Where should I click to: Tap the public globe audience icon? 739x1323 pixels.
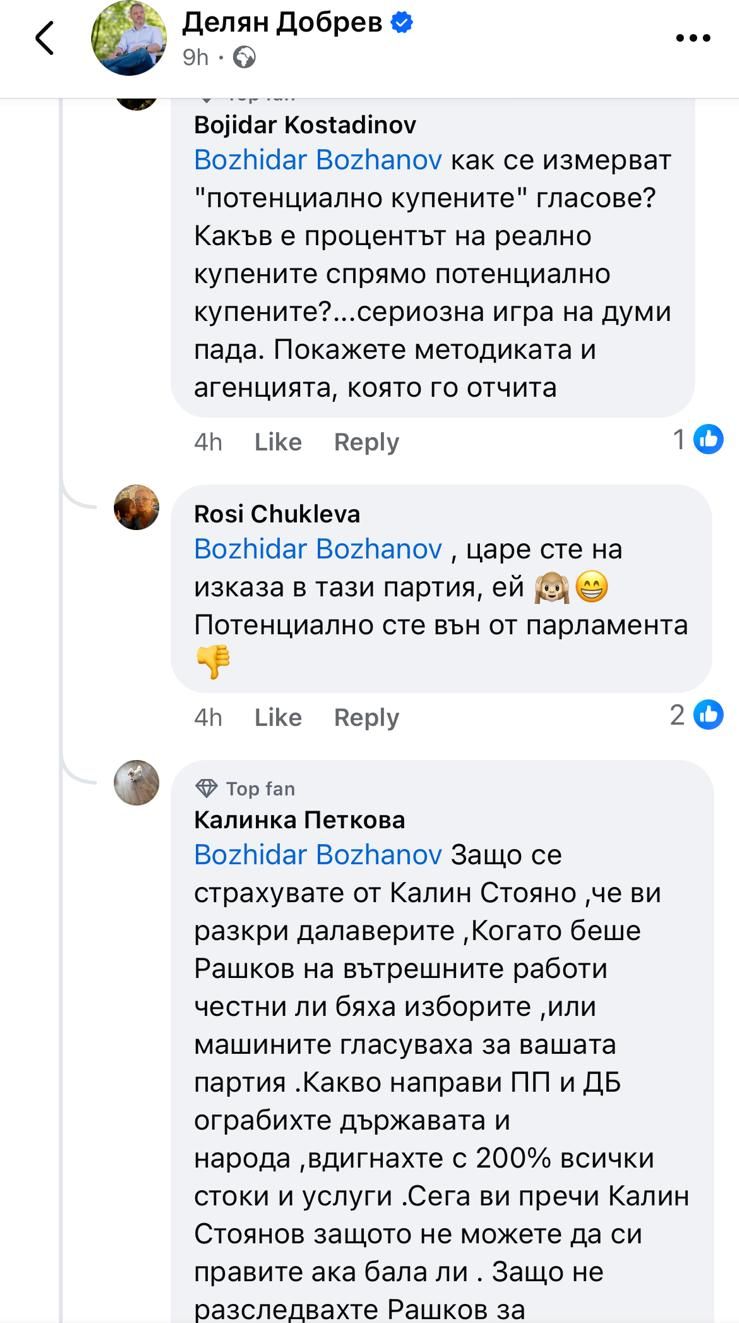244,57
